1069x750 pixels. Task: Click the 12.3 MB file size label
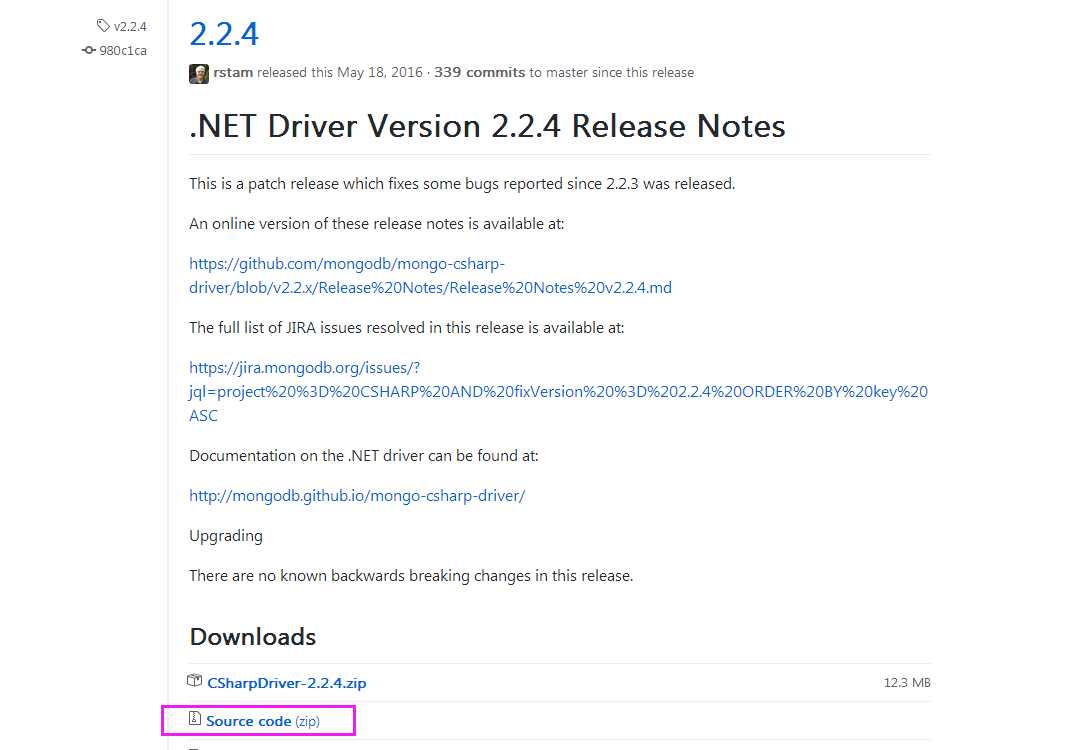pos(907,682)
